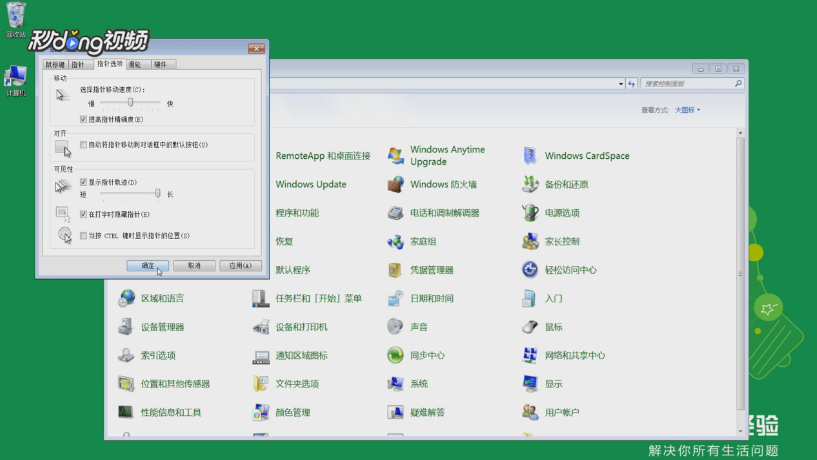Click the 取消 button
817x460 pixels.
[x=194, y=266]
